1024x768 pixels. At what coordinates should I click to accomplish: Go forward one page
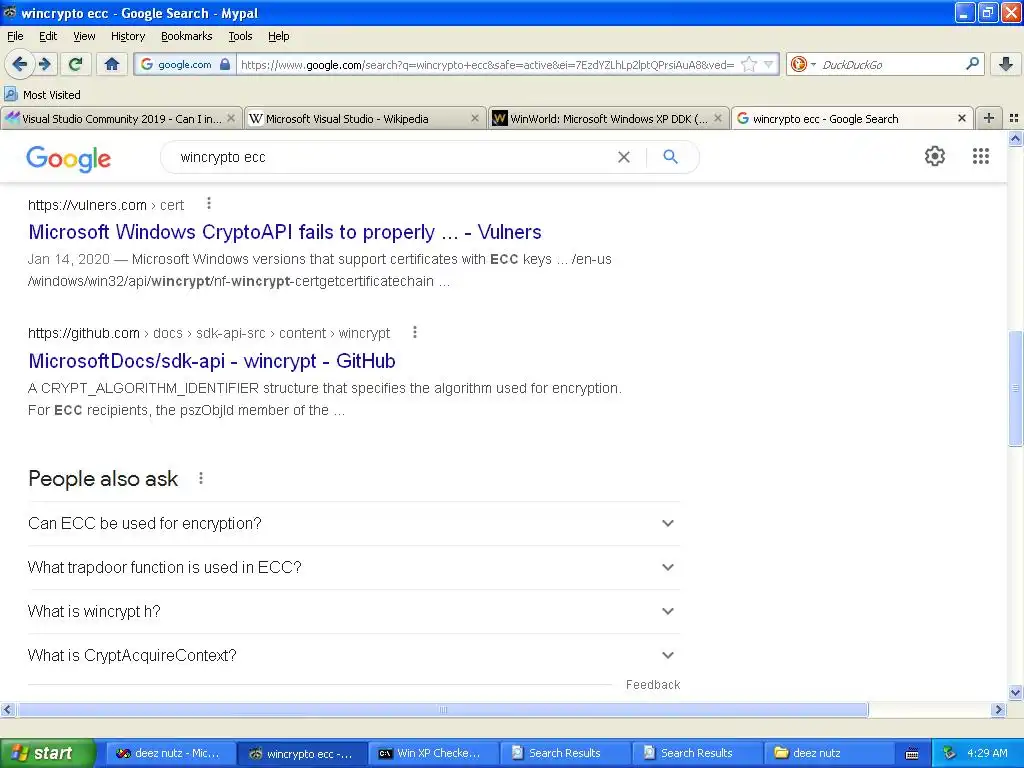[x=45, y=64]
